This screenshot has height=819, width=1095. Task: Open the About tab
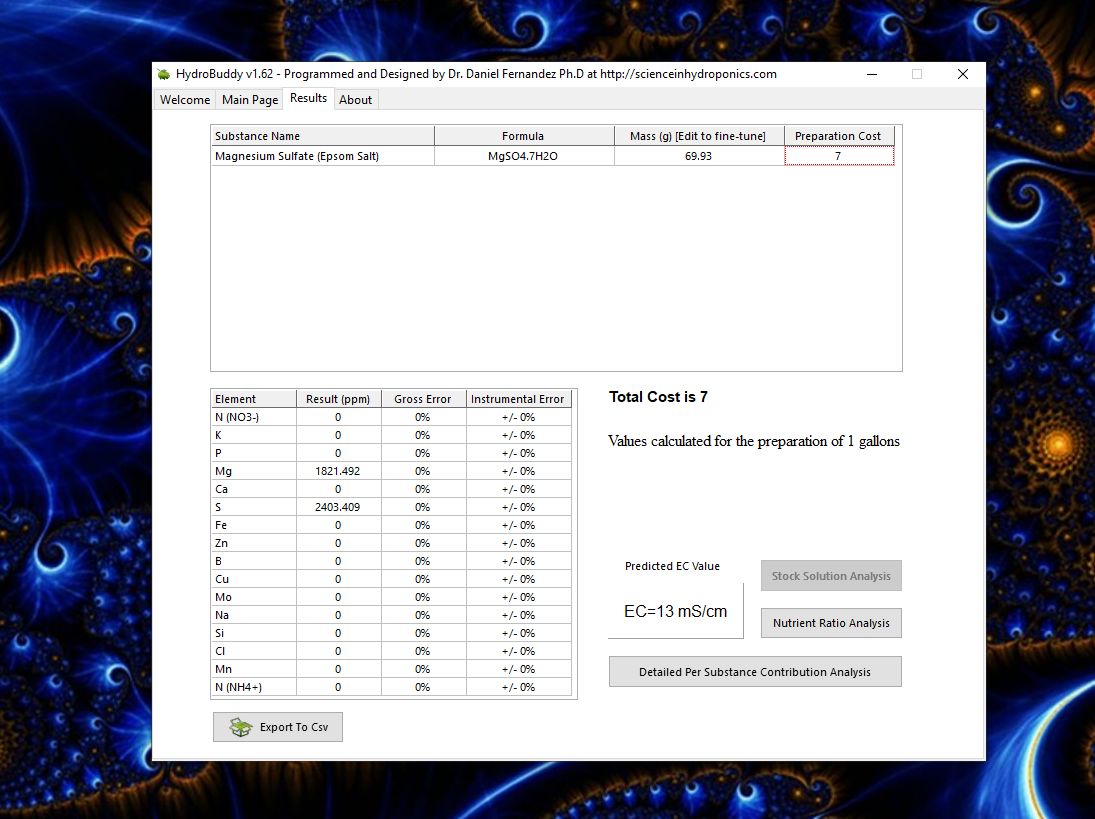click(x=355, y=100)
